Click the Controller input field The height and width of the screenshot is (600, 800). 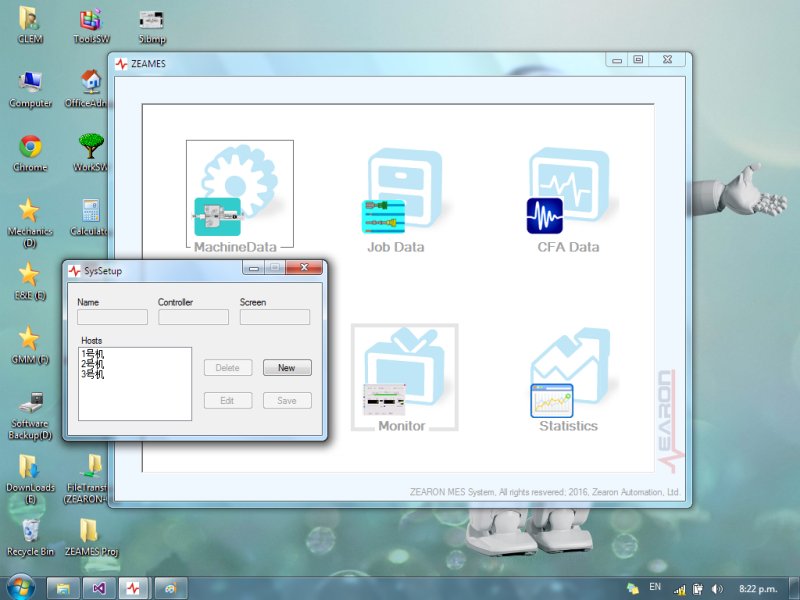coord(193,317)
